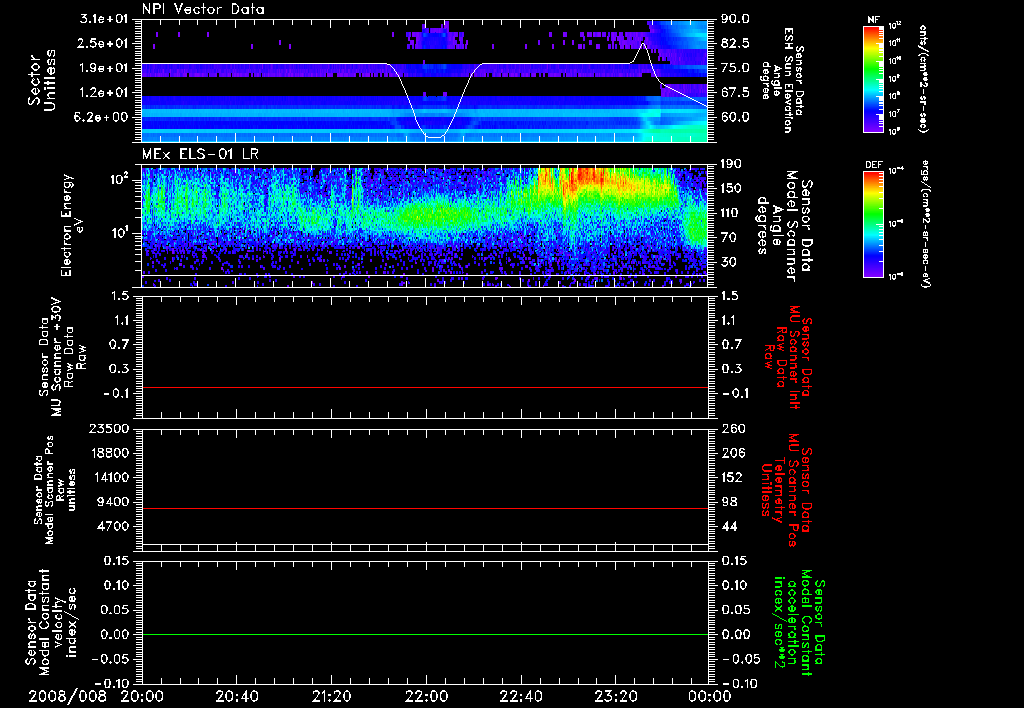The image size is (1024, 708).
Task: Click the red MU Scanner Int Raw label
Action: click(790, 352)
